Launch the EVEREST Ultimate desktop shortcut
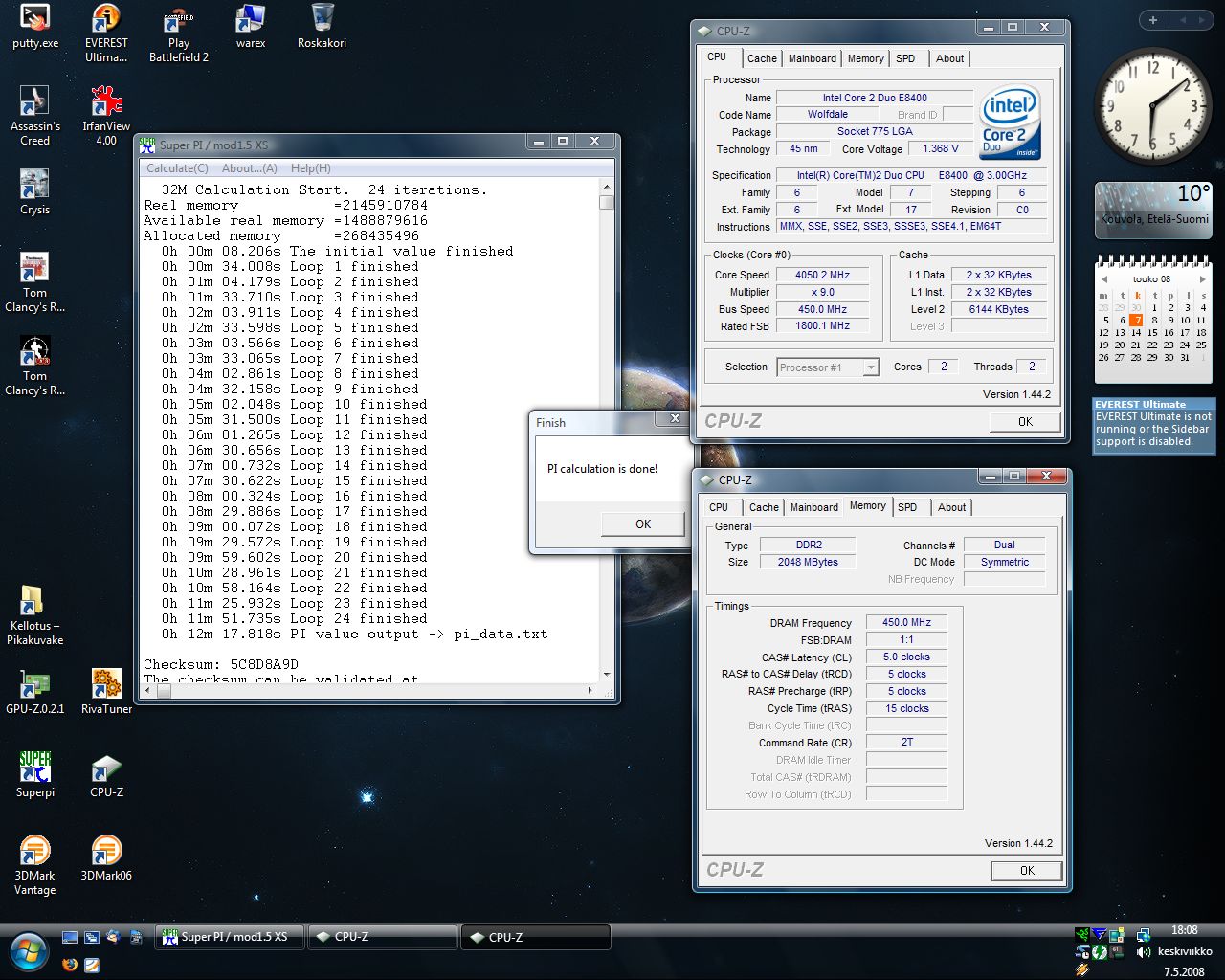This screenshot has width=1225, height=980. pyautogui.click(x=106, y=33)
